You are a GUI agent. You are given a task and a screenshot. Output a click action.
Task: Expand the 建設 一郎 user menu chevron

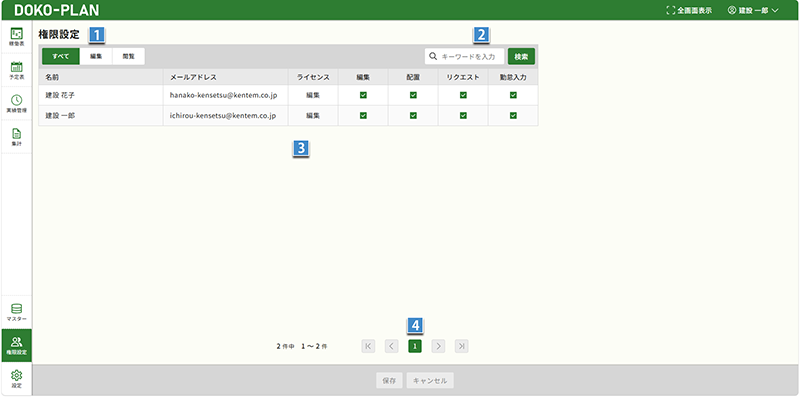[x=776, y=10]
